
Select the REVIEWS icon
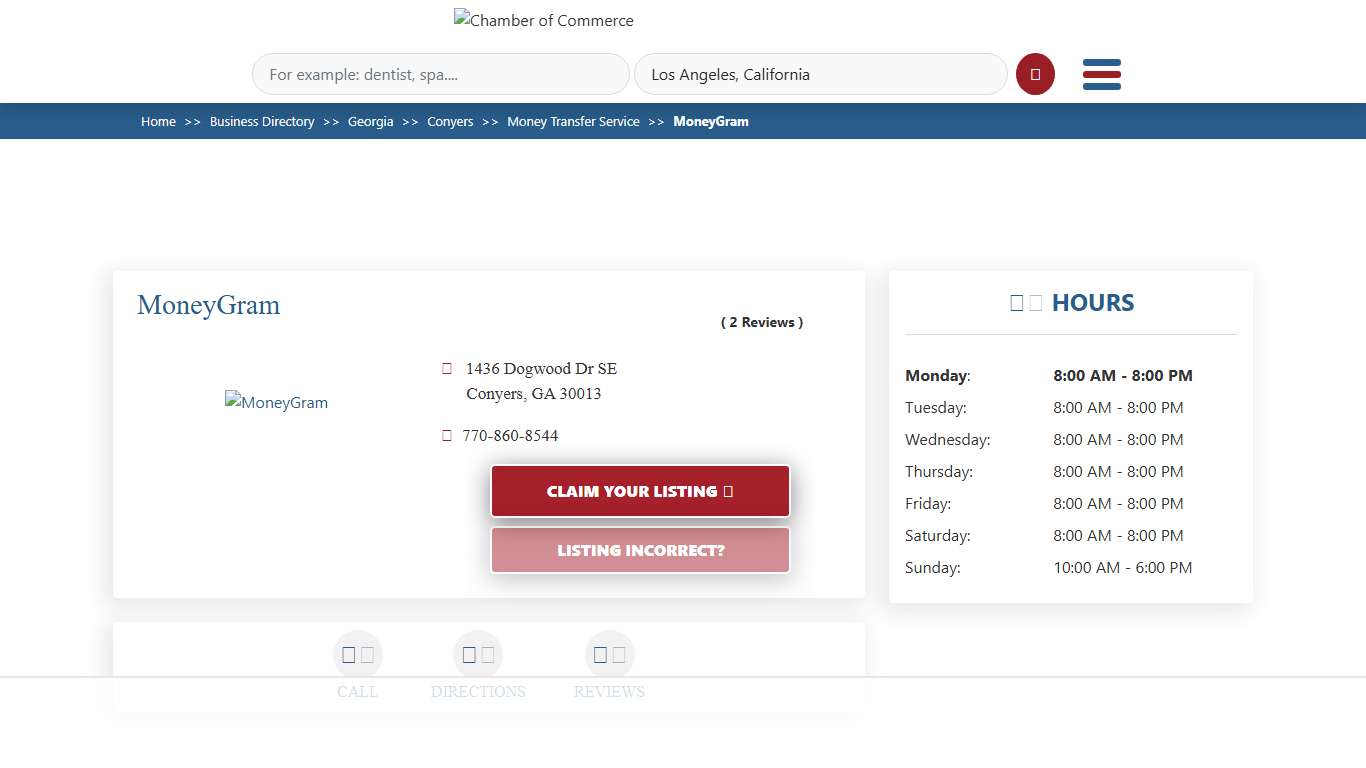coord(609,654)
